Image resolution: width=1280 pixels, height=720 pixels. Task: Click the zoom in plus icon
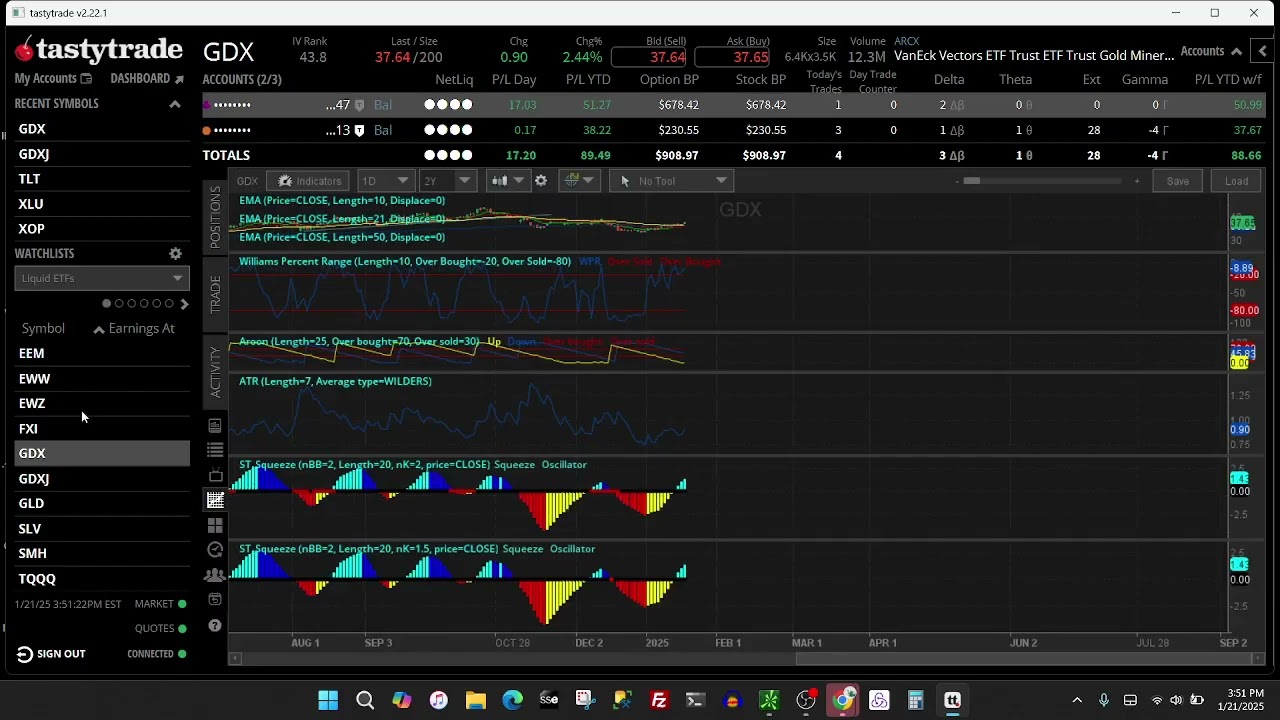1136,181
